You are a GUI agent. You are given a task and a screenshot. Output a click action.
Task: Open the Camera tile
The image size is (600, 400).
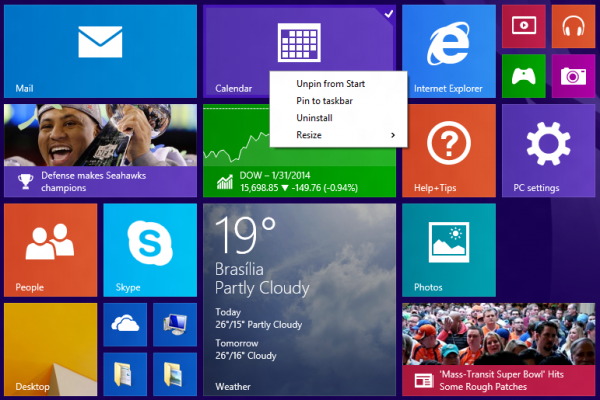pos(573,76)
